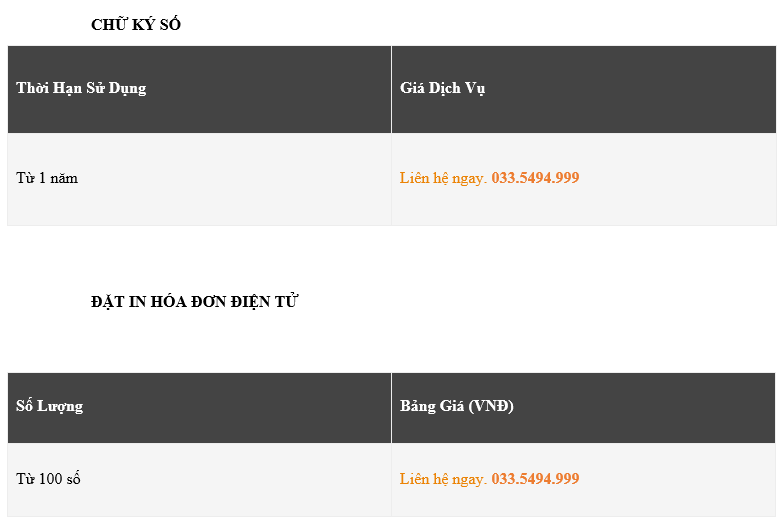Click the "Từ 100 số" table cell
This screenshot has width=782, height=525.
pos(48,479)
